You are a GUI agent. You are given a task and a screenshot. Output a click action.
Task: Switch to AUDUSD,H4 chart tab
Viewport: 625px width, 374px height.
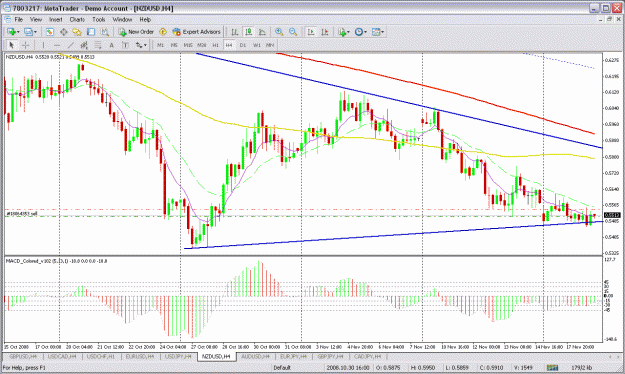[x=256, y=356]
